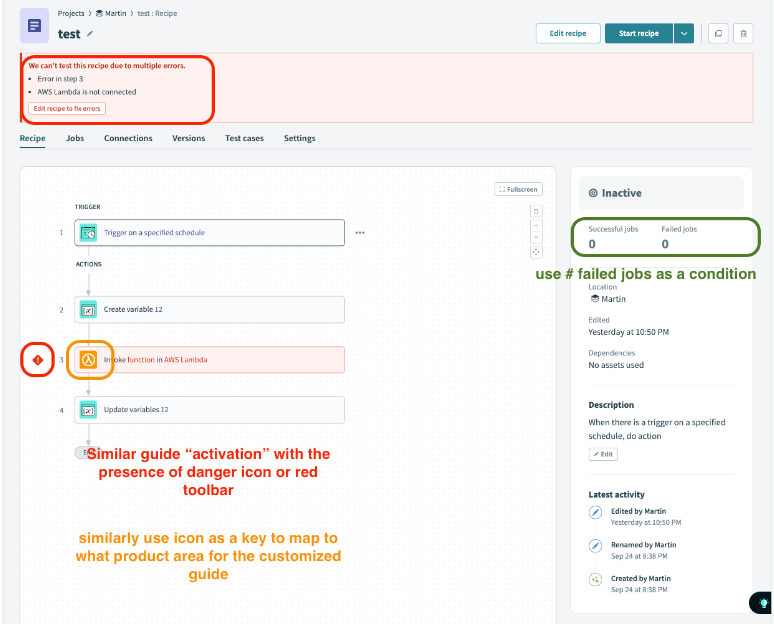Click the copy recipe icon in the header
Screen dimensions: 774x624
717,33
